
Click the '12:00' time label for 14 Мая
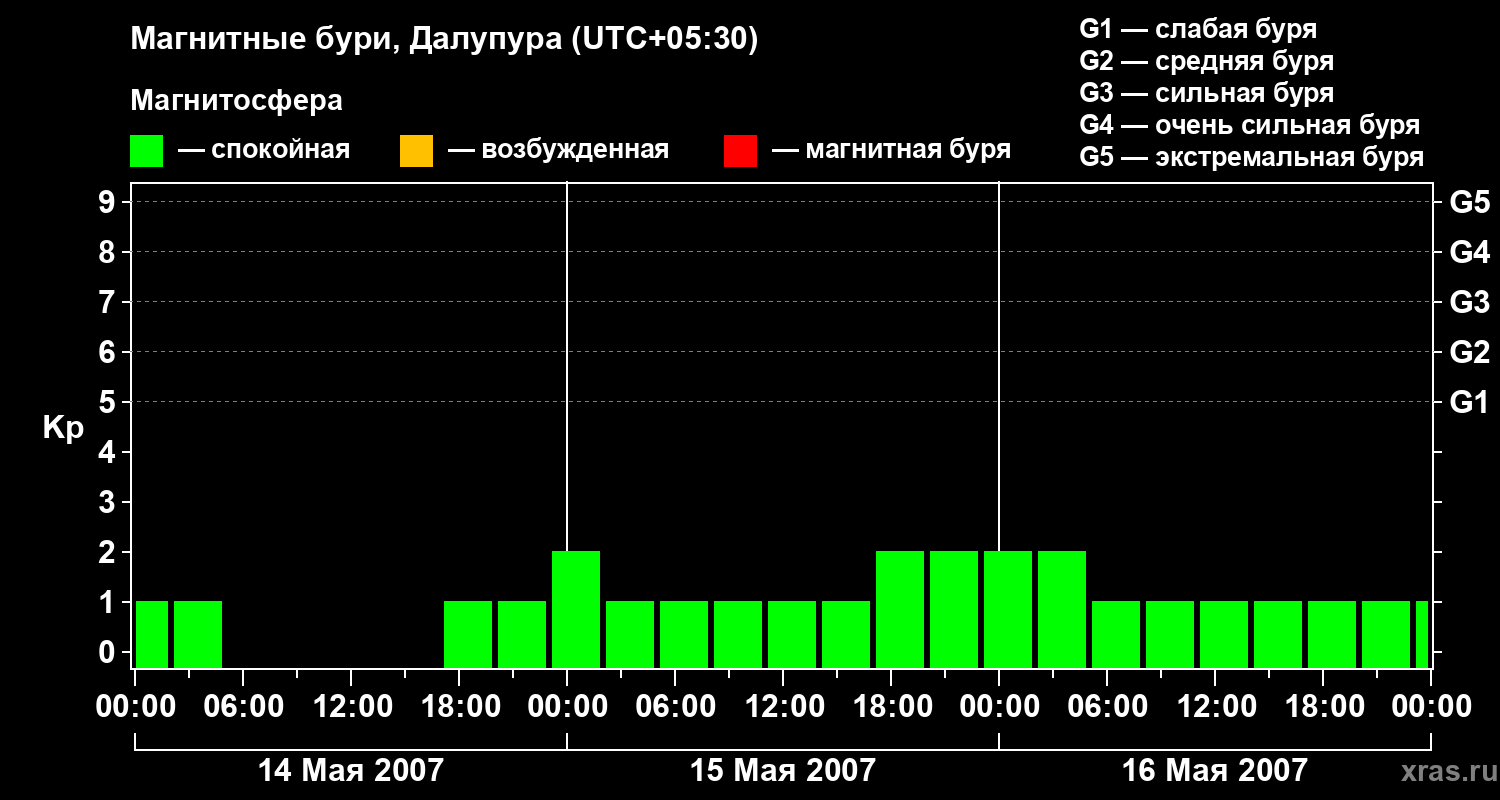351,706
